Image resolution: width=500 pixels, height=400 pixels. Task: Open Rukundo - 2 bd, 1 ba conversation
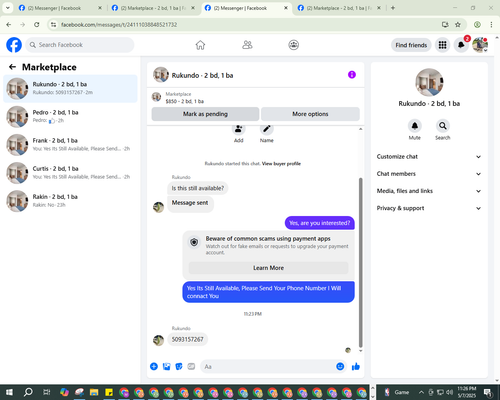click(x=70, y=88)
